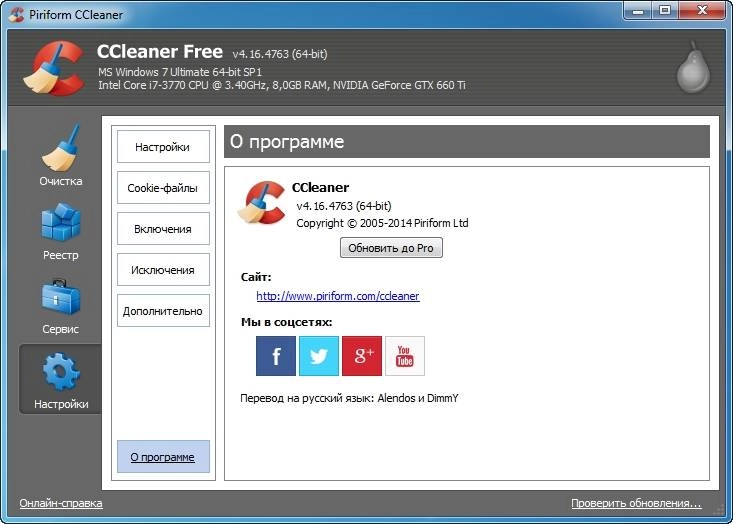
Task: Open CCleaner's Google+ page
Action: click(x=362, y=356)
